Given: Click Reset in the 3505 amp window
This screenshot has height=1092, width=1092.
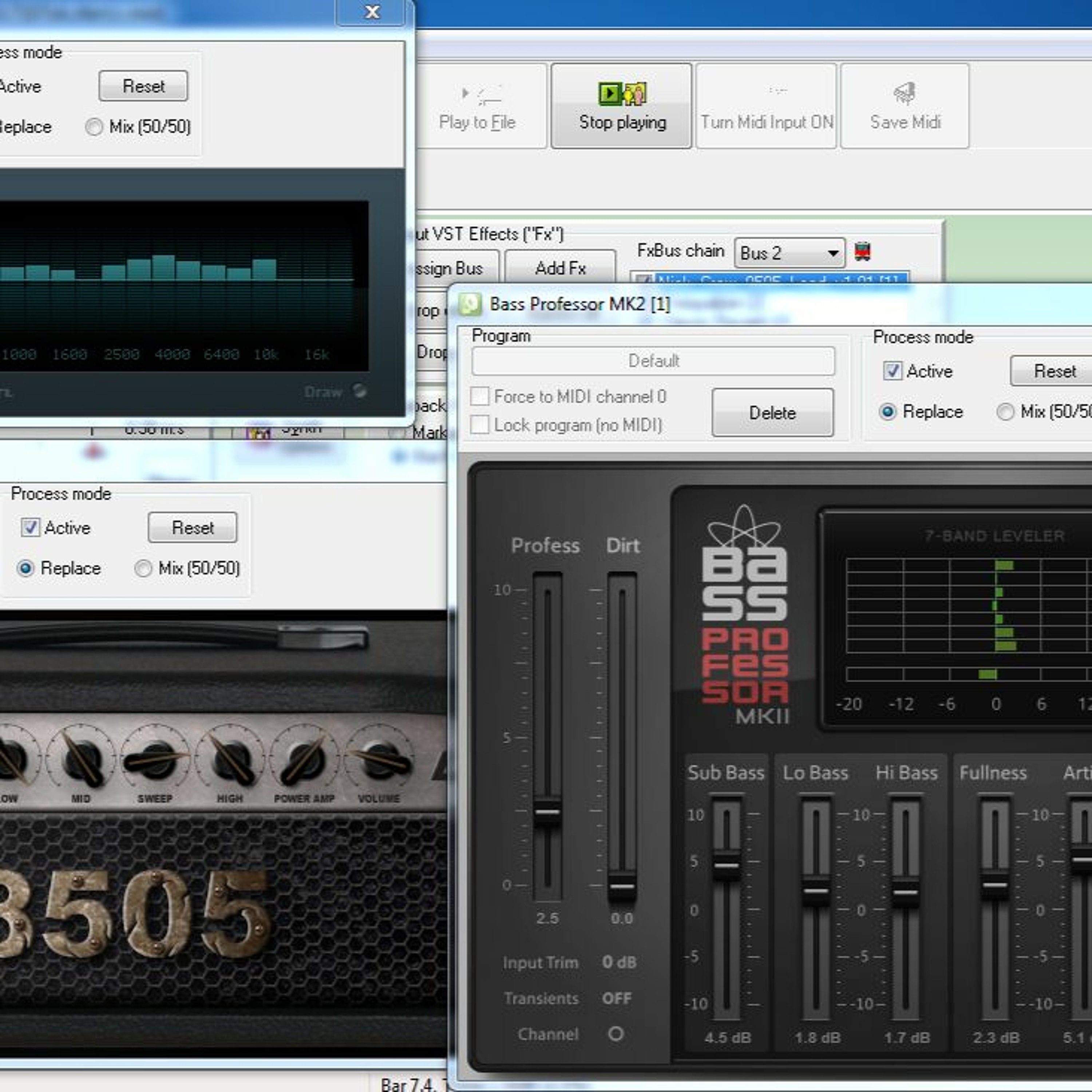Looking at the screenshot, I should [x=192, y=527].
